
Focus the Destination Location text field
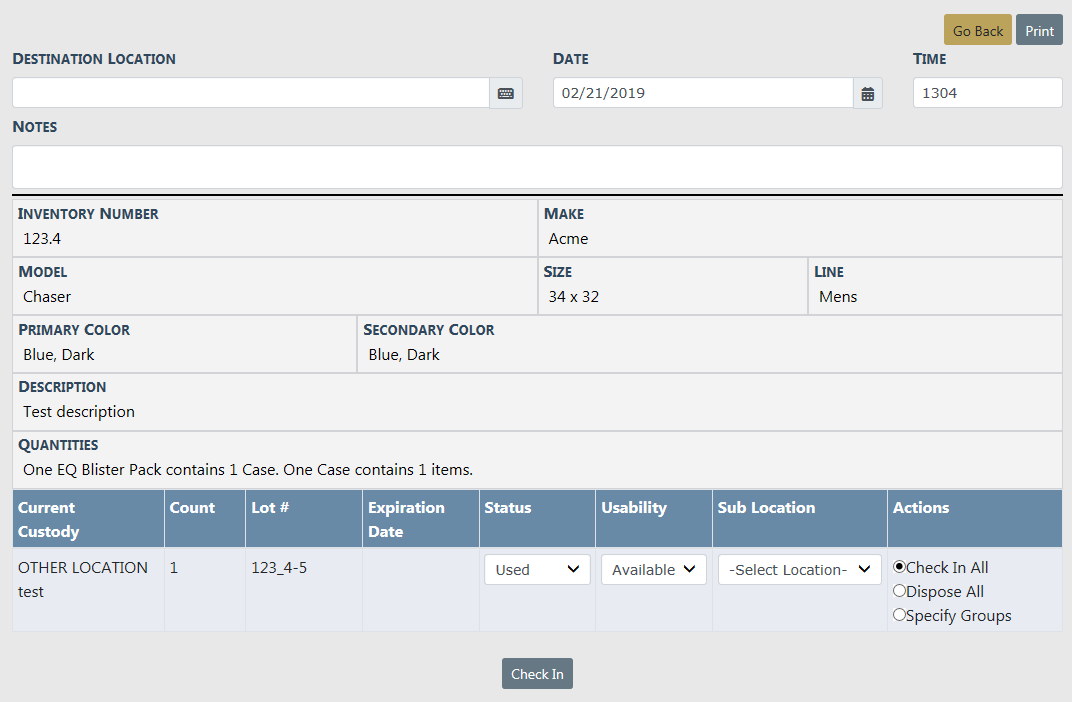tap(250, 93)
